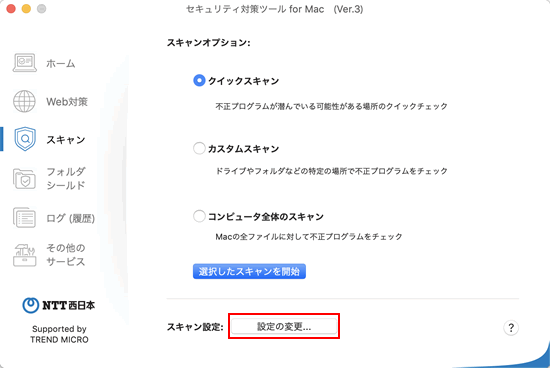The image size is (550, 368).
Task: Select the クイックスキャン radio button
Action: pyautogui.click(x=199, y=81)
